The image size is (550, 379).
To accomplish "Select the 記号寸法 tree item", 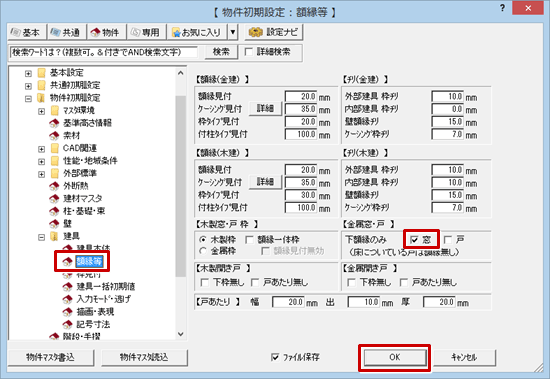I will point(93,324).
